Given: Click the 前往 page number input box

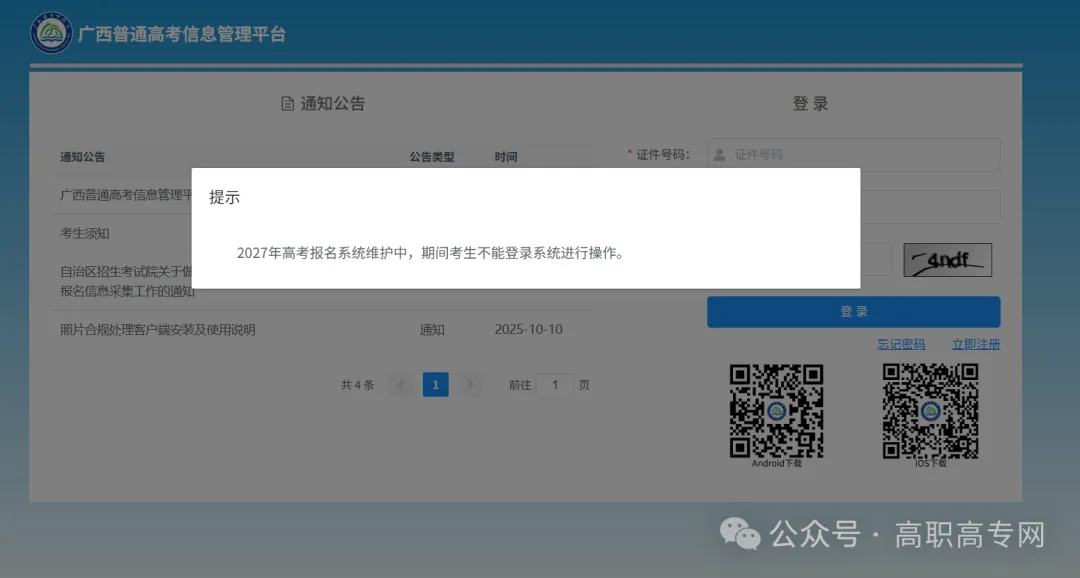Looking at the screenshot, I should click(554, 385).
